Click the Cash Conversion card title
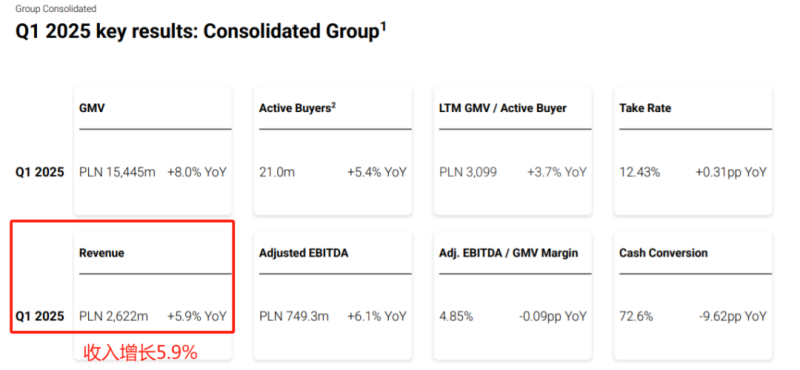The width and height of the screenshot is (800, 370). pyautogui.click(x=663, y=253)
